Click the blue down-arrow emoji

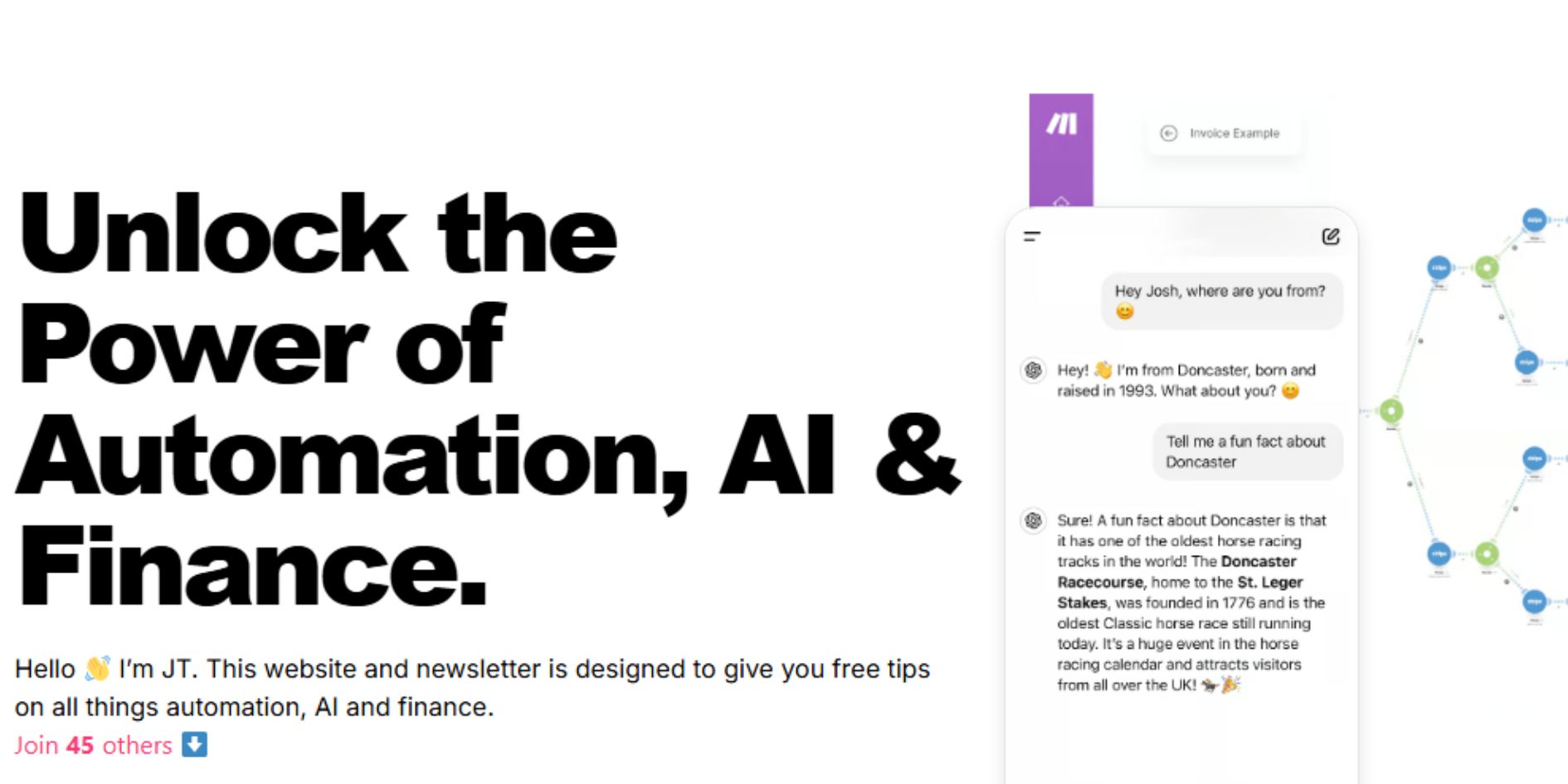(x=194, y=744)
